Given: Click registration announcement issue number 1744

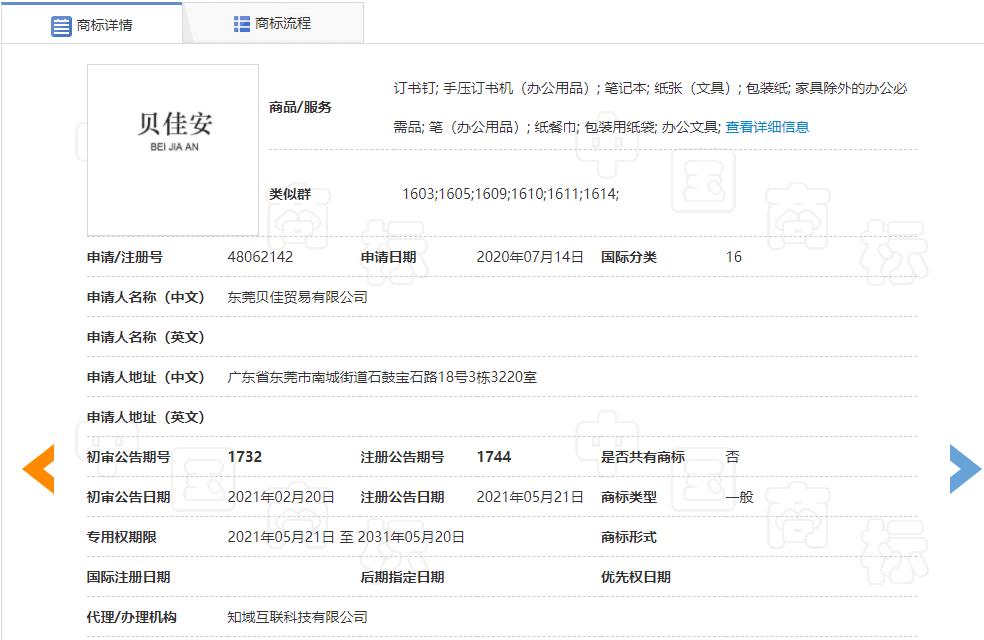Looking at the screenshot, I should (x=493, y=457).
